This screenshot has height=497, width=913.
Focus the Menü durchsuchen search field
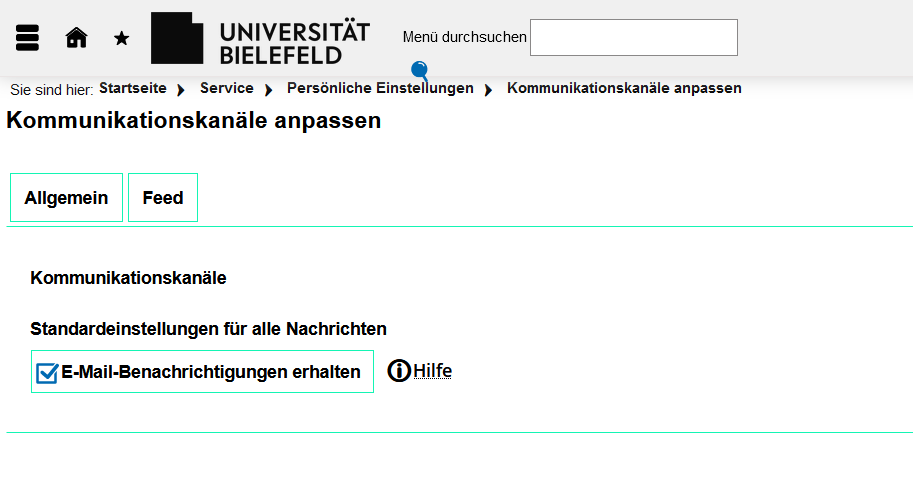pos(634,37)
